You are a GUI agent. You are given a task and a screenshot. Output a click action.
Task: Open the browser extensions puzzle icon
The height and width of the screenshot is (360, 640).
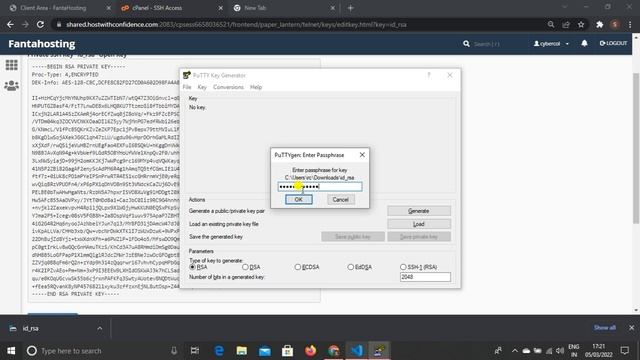click(x=600, y=24)
